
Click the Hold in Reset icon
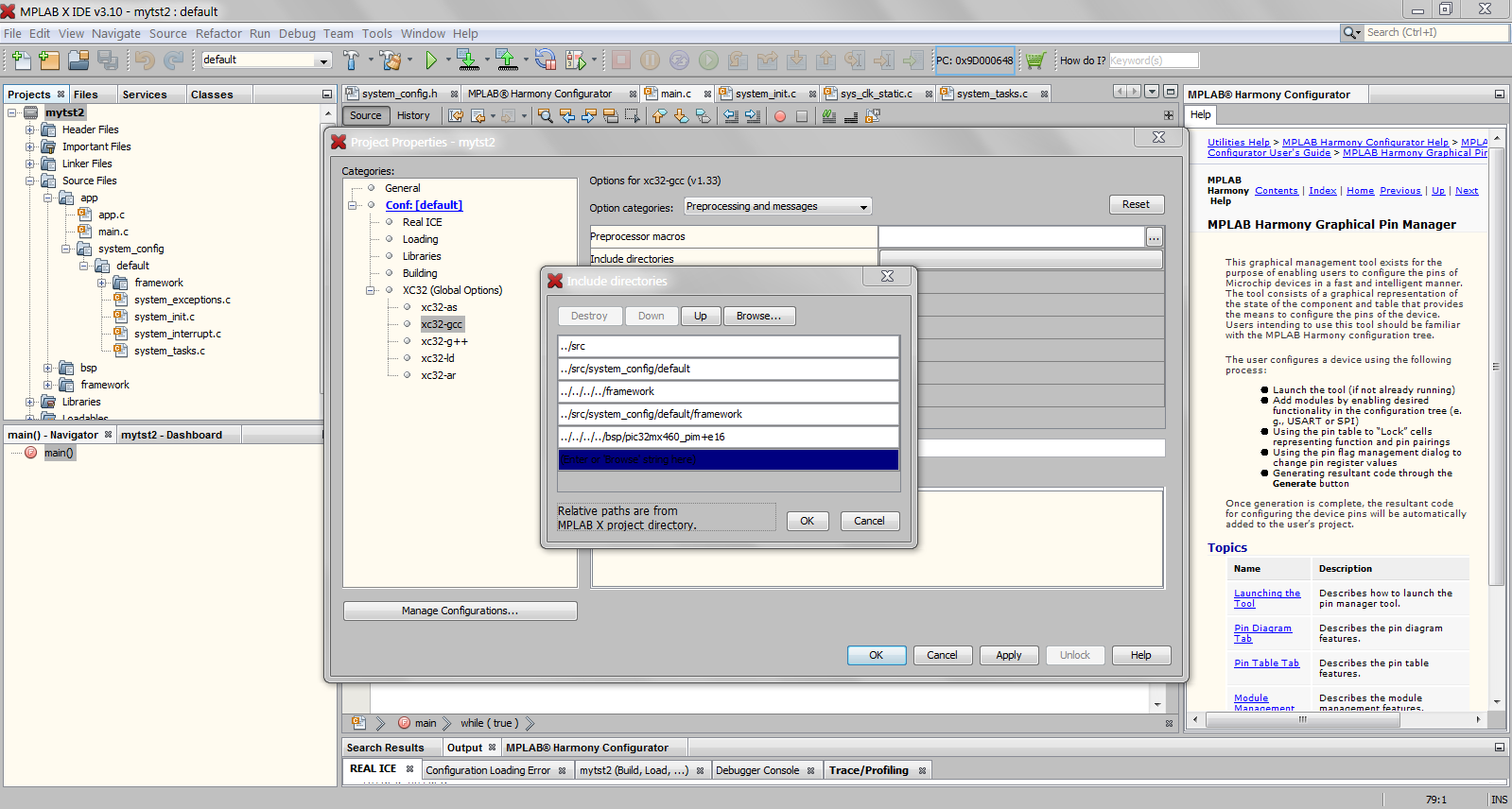546,60
